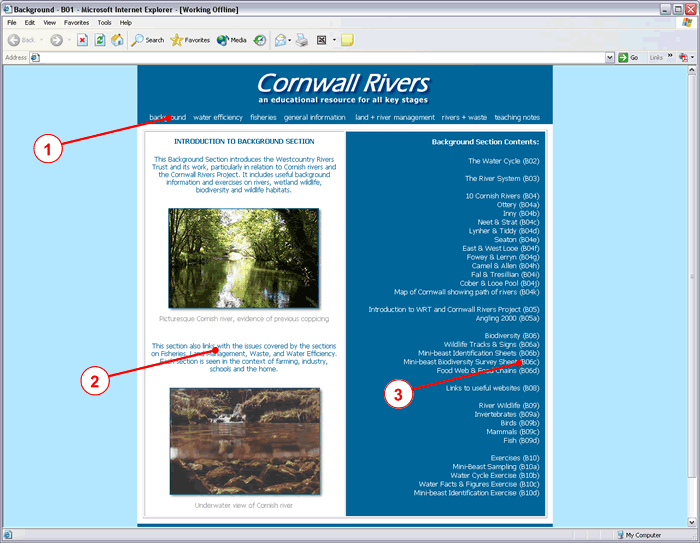Open the Media pane

(x=231, y=40)
